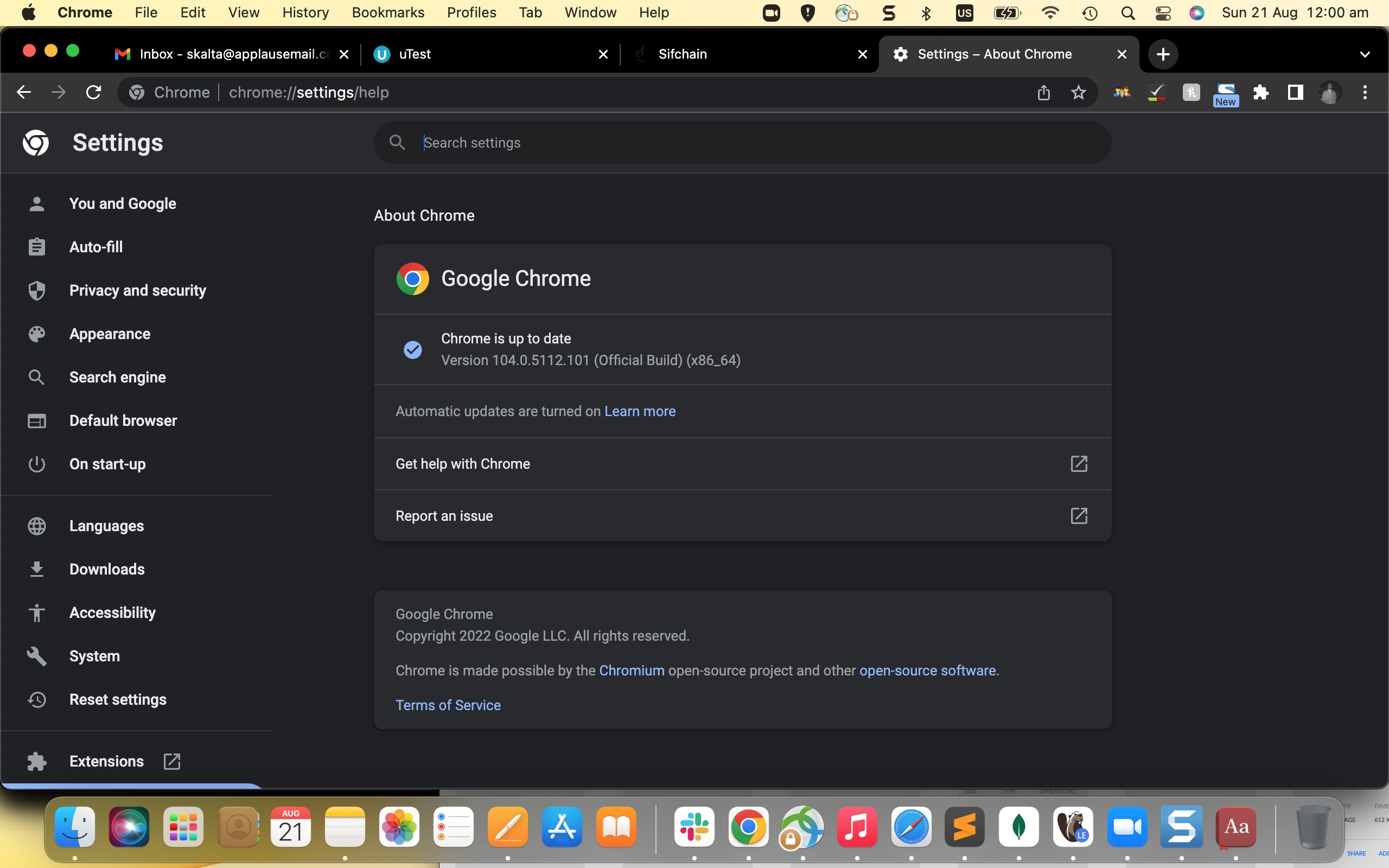The width and height of the screenshot is (1389, 868).
Task: Click the share icon in the address bar
Action: 1043,92
